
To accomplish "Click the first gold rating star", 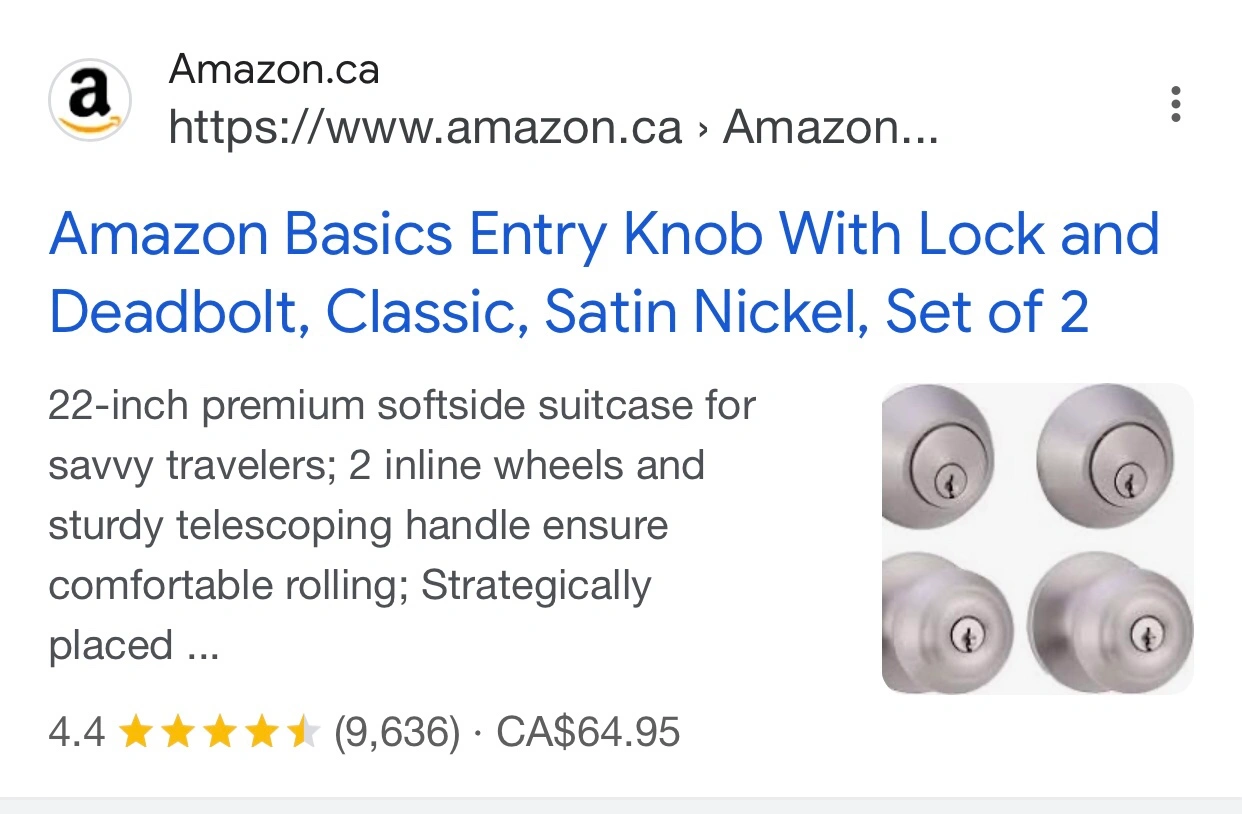I will 134,733.
